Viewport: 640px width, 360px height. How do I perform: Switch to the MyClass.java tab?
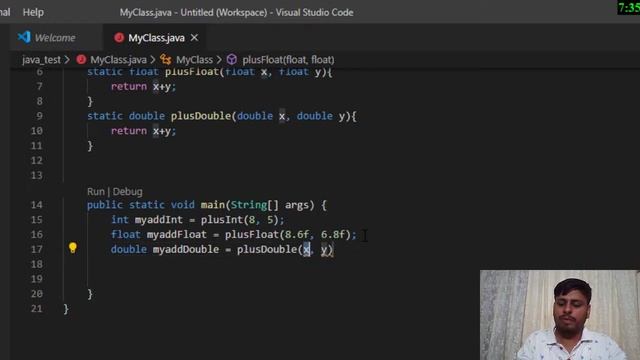156,38
